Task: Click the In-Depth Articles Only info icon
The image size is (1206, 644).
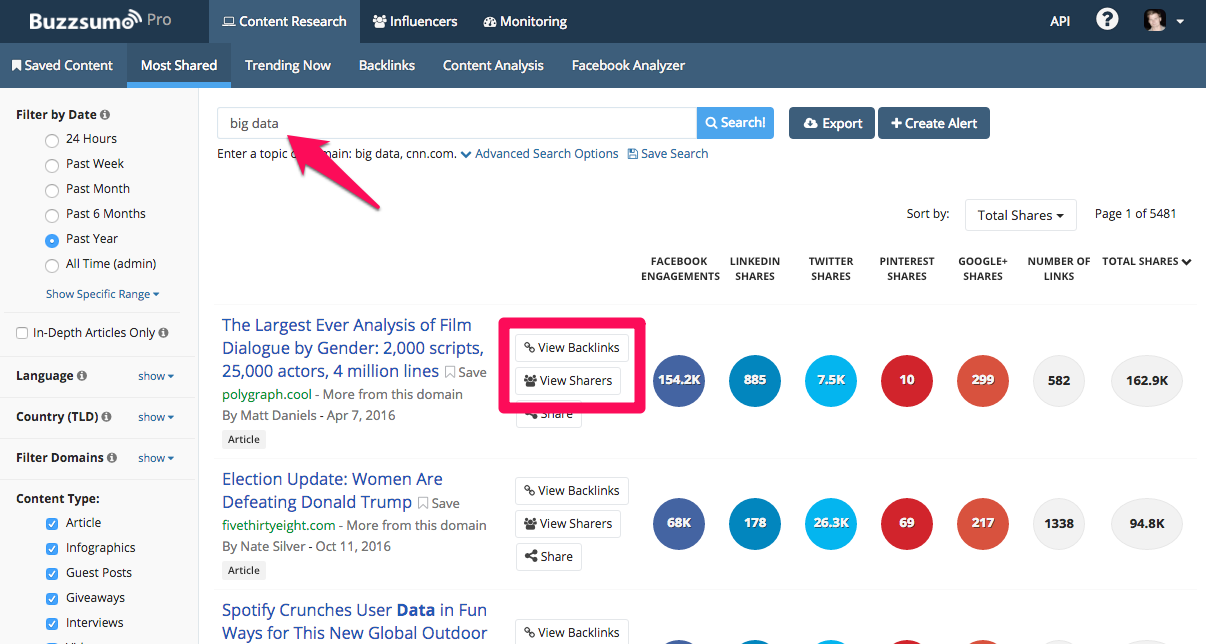Action: point(163,333)
